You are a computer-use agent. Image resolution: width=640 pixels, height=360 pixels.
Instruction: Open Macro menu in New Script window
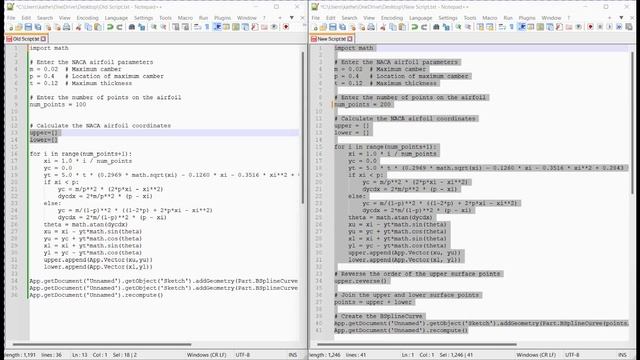[489, 18]
